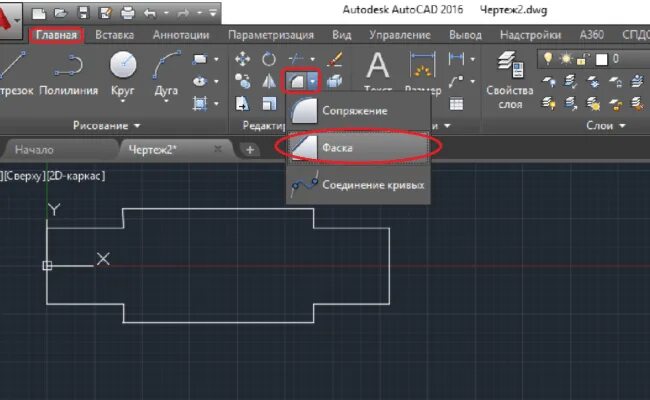Open the linear dimension dropdown arrow
The image size is (650, 400).
coord(473,59)
